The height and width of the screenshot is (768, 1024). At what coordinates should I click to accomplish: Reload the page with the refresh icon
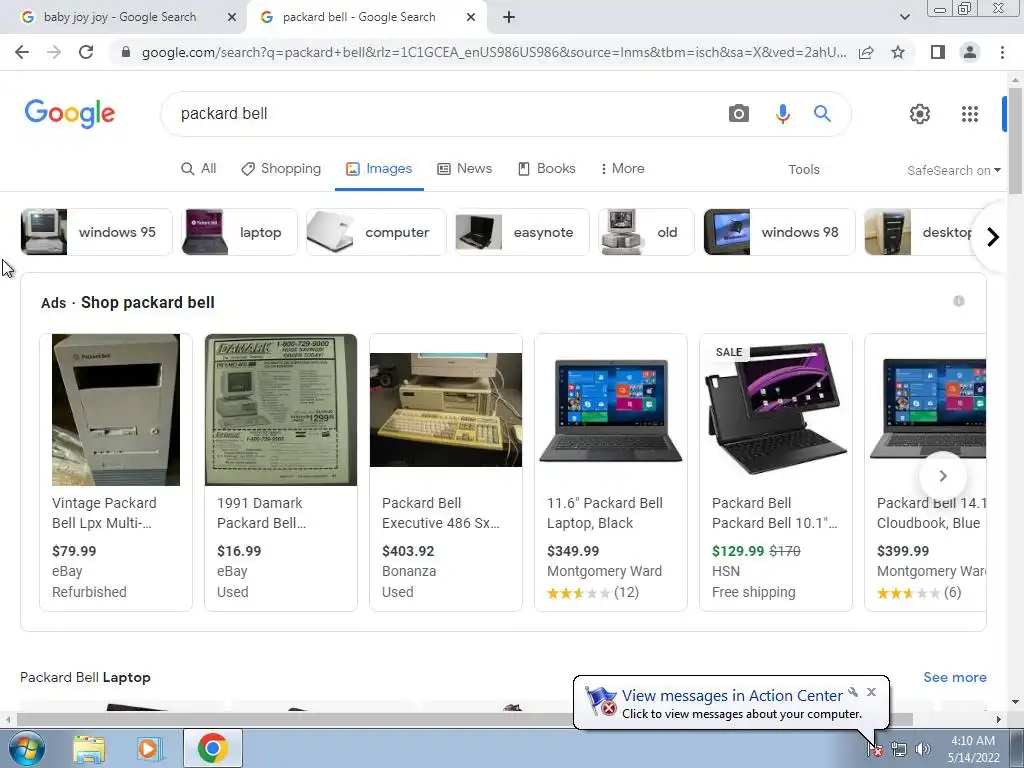tap(86, 52)
